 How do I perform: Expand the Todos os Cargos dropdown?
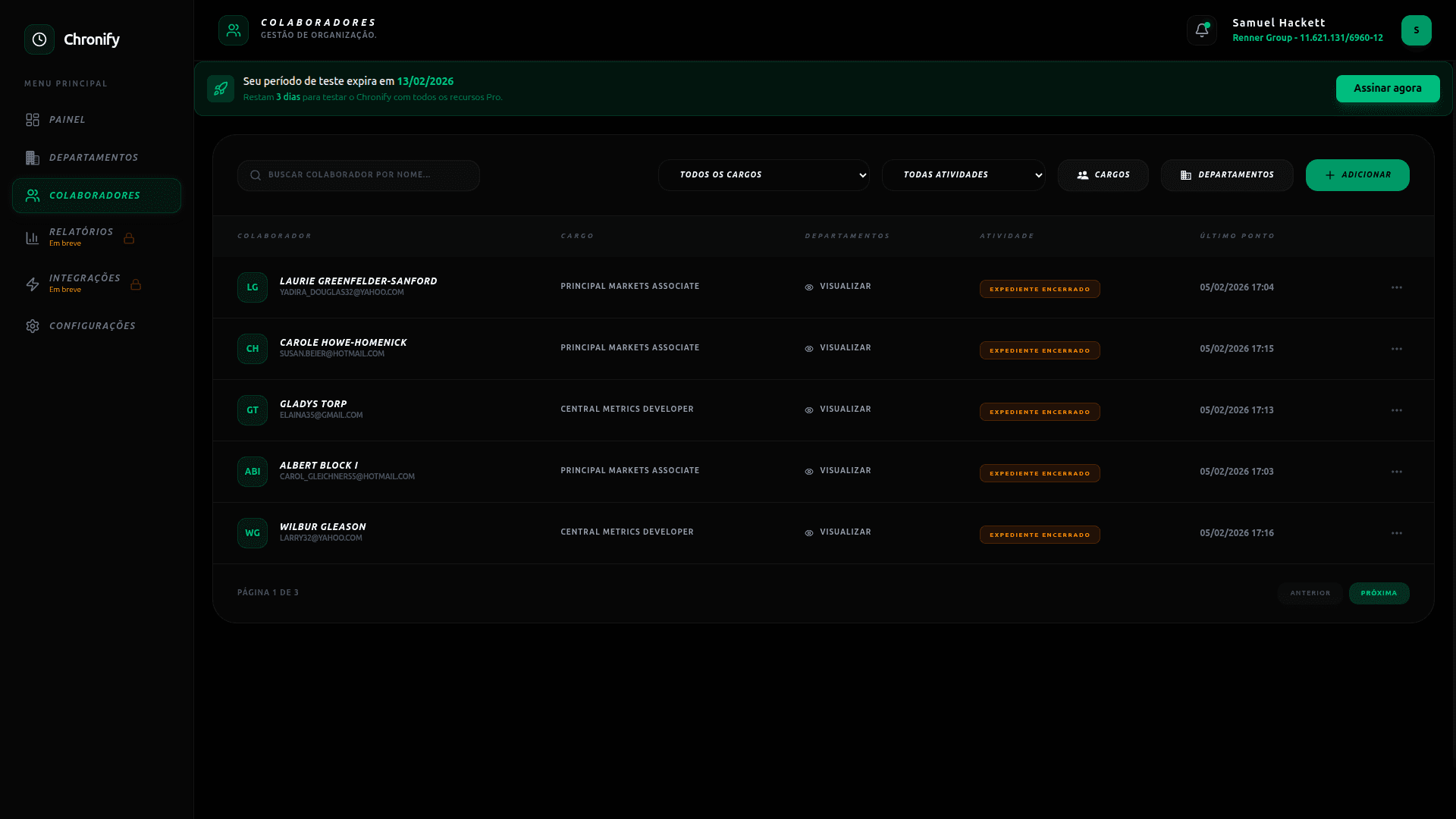pos(764,175)
